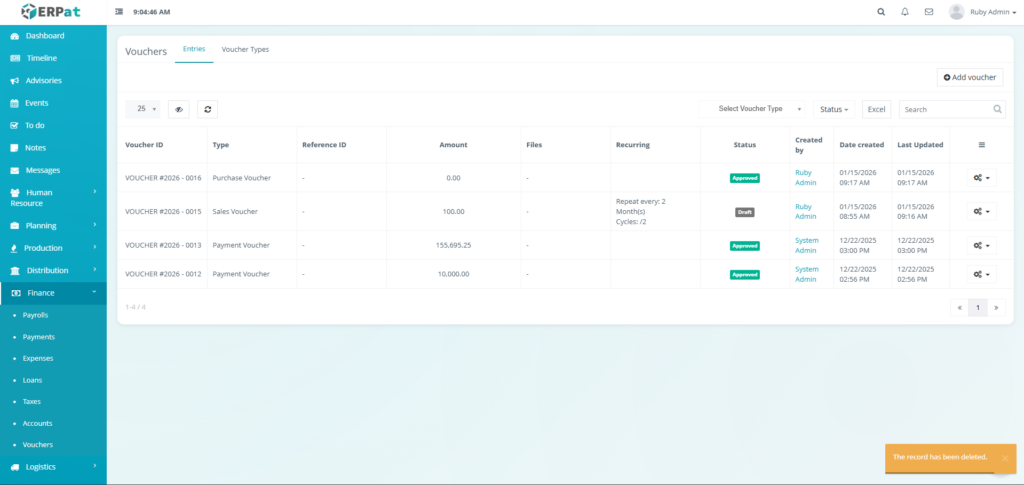Sort by Voucher ID column header
Viewport: 1024px width, 485px height.
[x=144, y=145]
